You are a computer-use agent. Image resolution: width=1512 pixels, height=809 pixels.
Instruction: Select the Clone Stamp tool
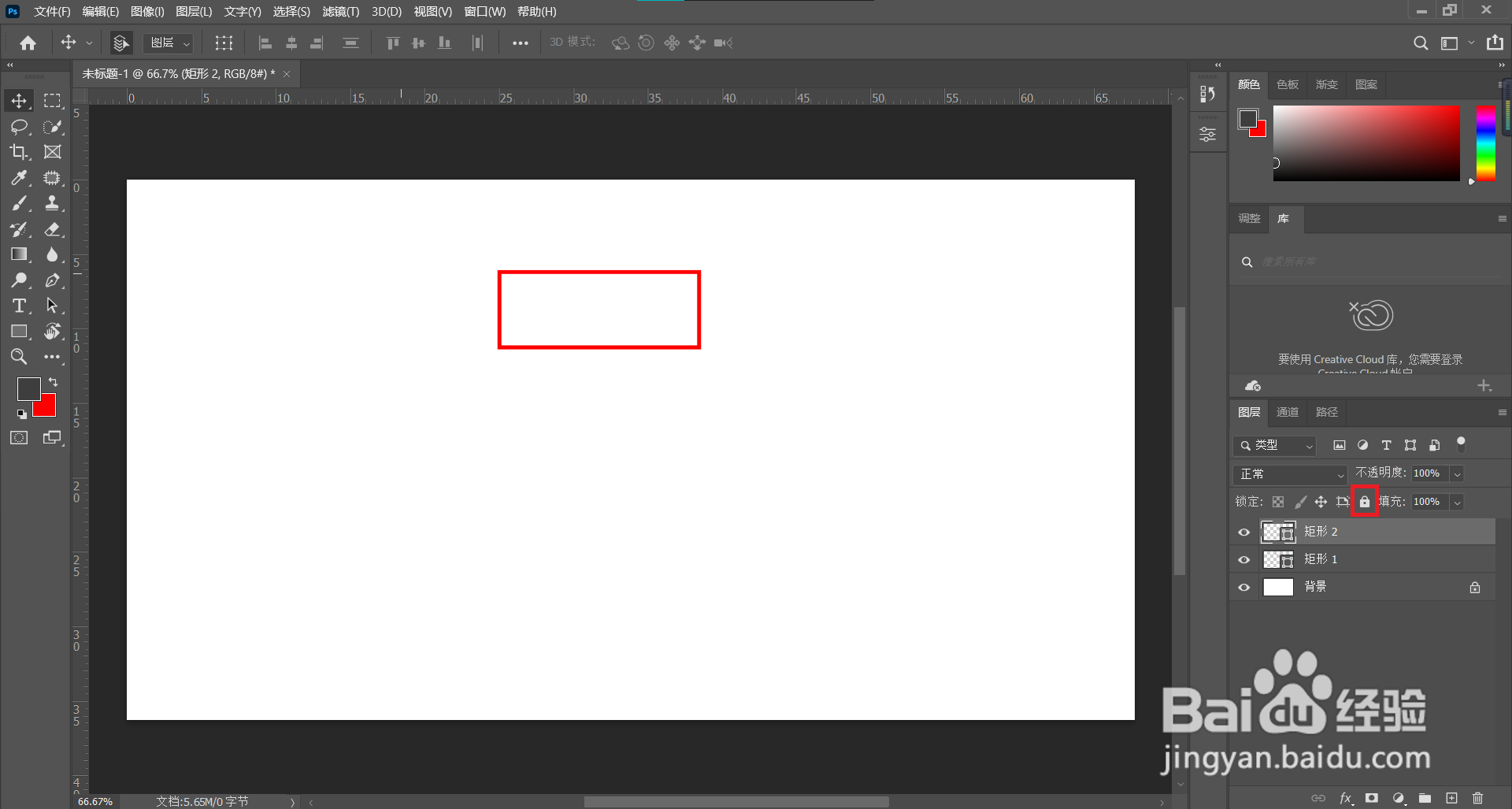coord(52,203)
